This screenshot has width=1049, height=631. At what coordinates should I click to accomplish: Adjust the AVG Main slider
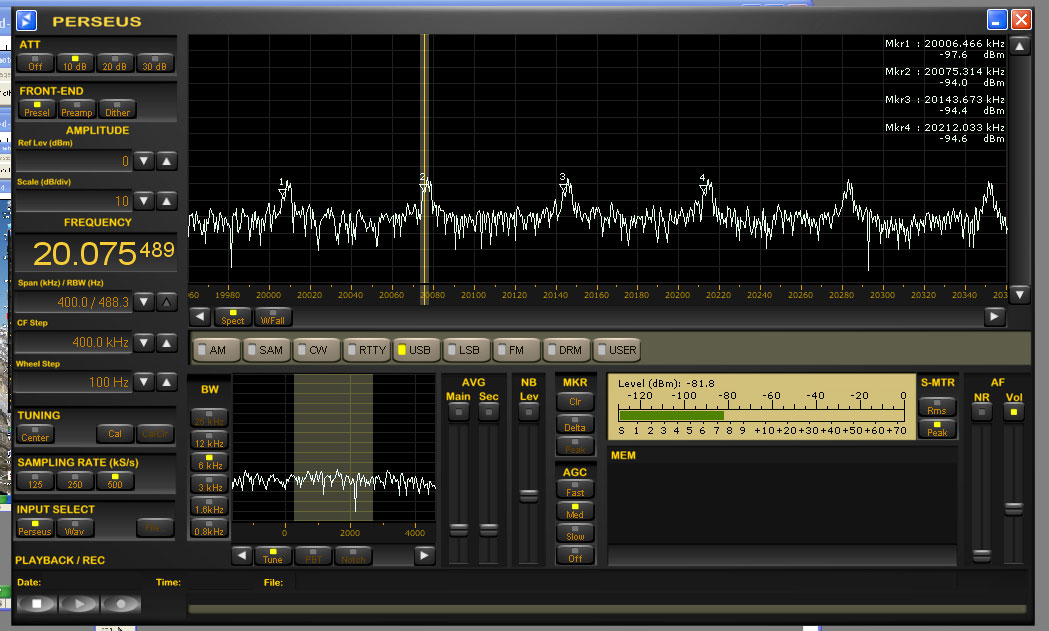click(458, 530)
